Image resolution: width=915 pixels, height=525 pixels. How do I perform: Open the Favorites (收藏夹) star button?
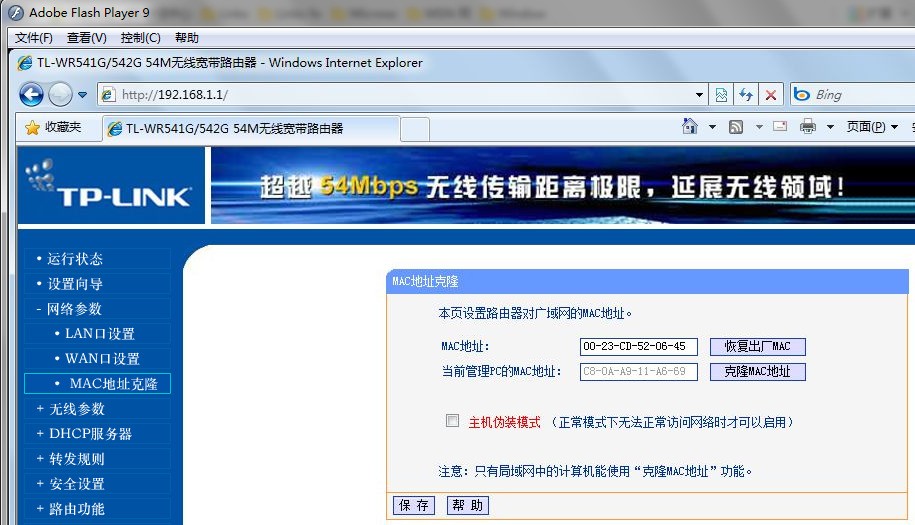[53, 127]
